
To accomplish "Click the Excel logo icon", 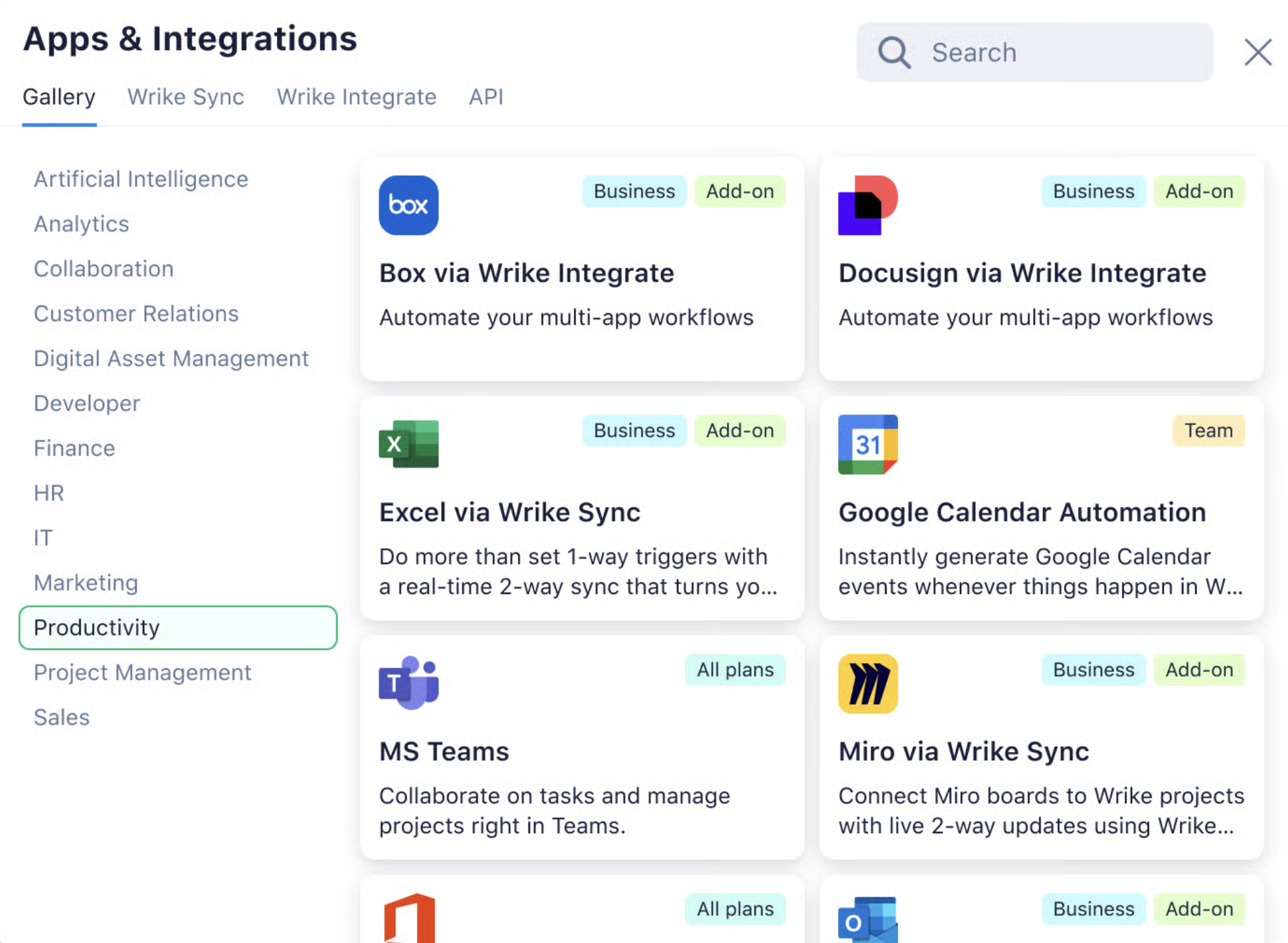I will (x=409, y=444).
